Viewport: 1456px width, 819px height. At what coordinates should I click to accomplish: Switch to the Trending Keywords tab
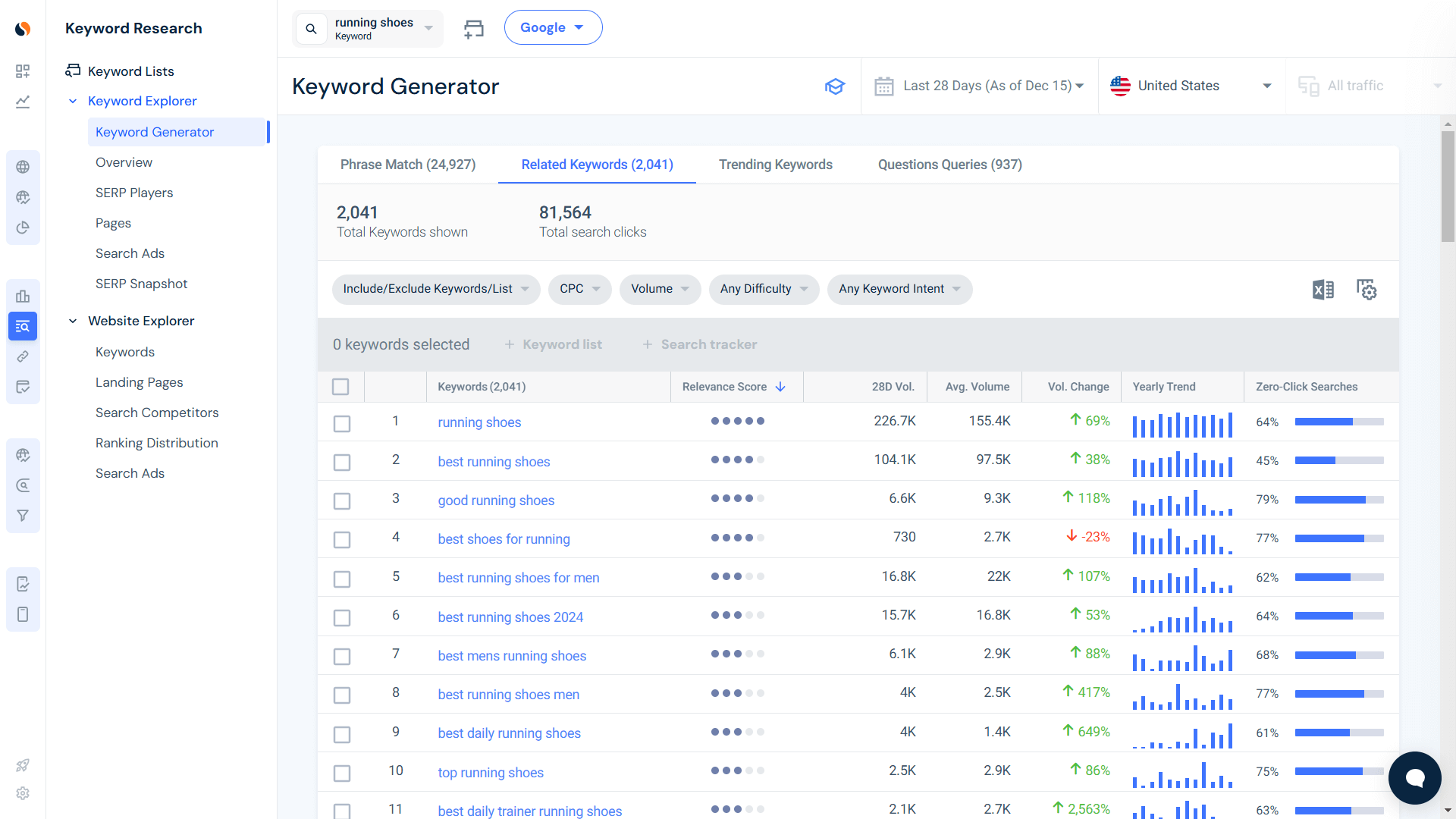[775, 165]
